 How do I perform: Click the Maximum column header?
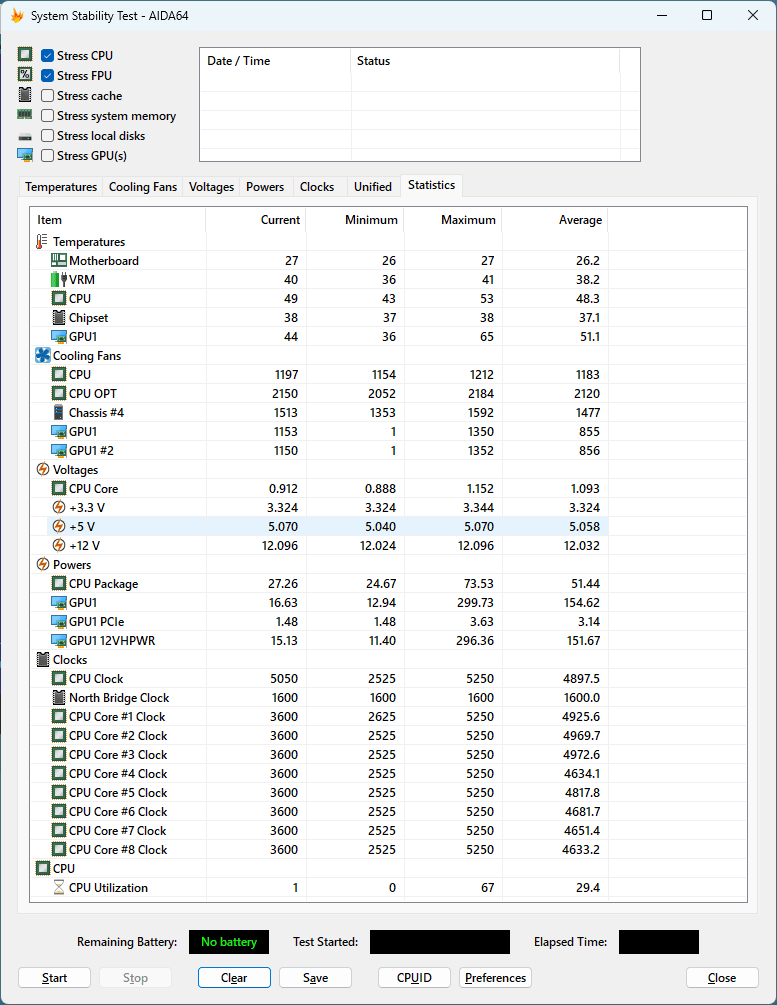click(453, 220)
